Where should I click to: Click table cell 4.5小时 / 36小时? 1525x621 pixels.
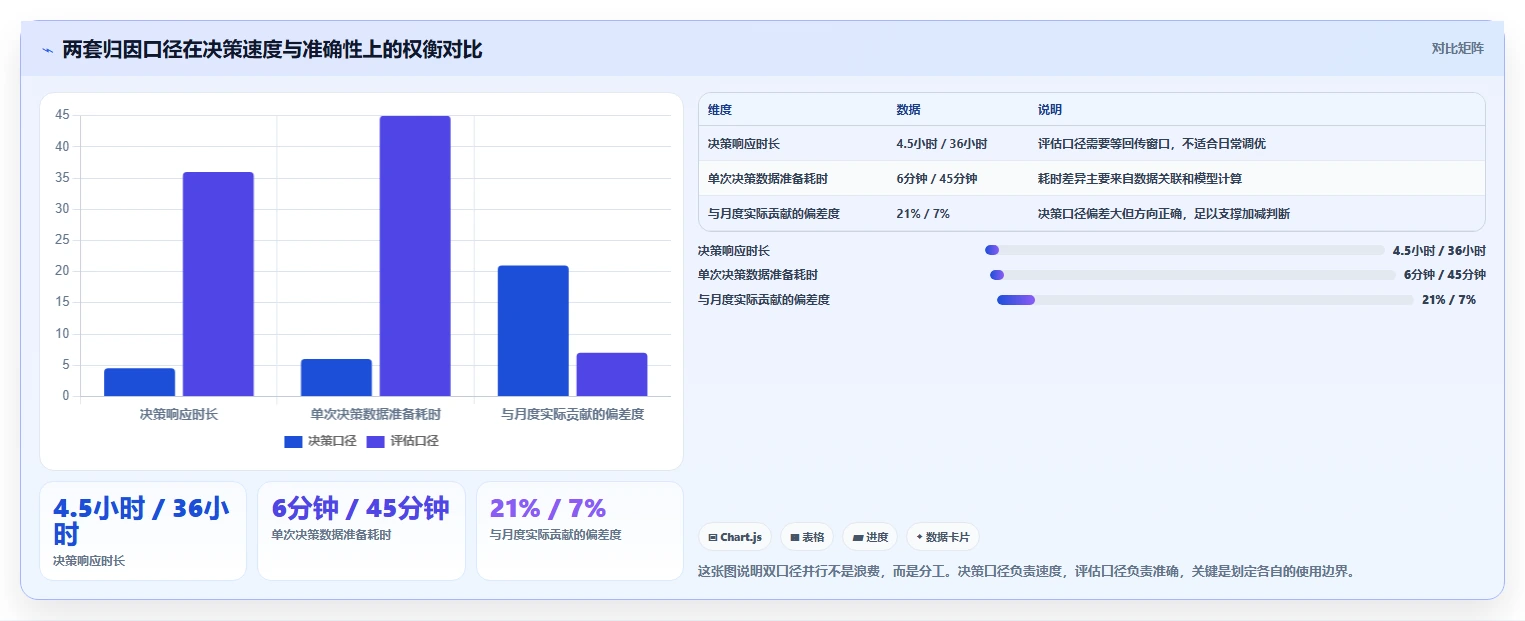pyautogui.click(x=942, y=144)
